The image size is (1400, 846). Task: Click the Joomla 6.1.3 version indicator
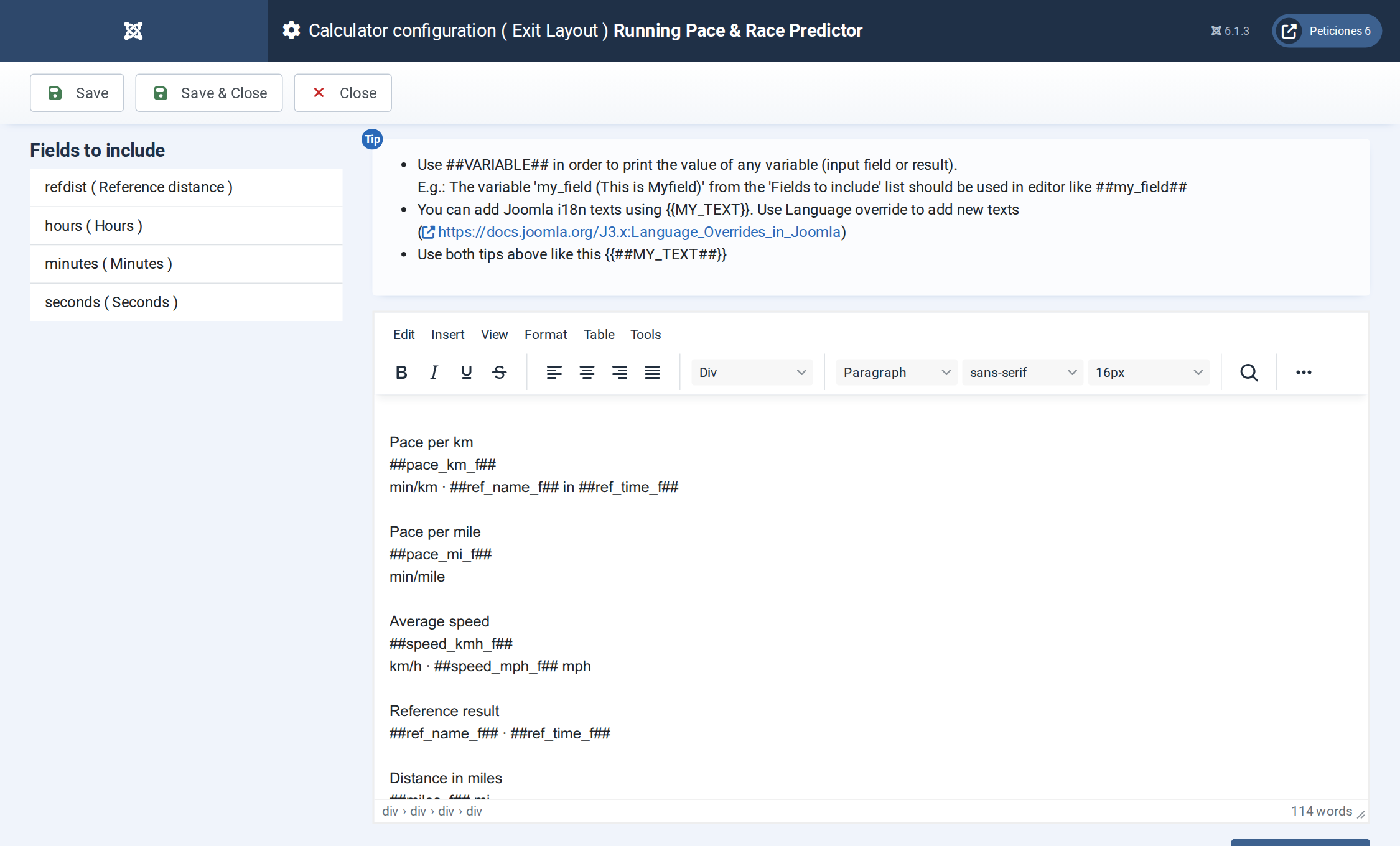tap(1230, 30)
